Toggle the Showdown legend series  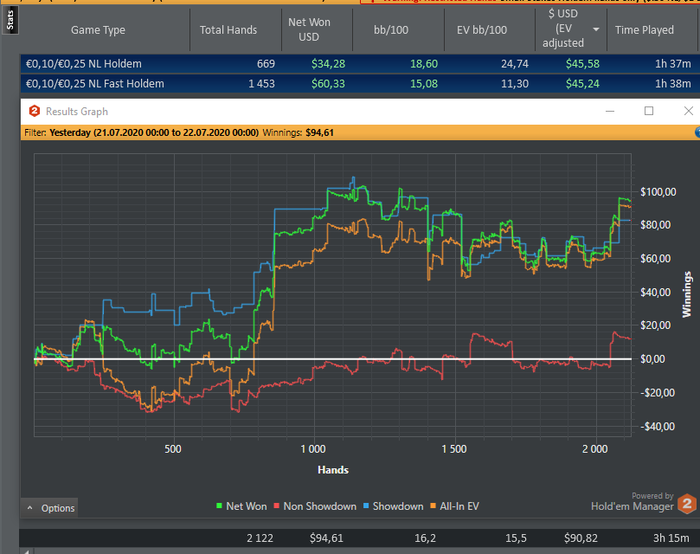[393, 506]
